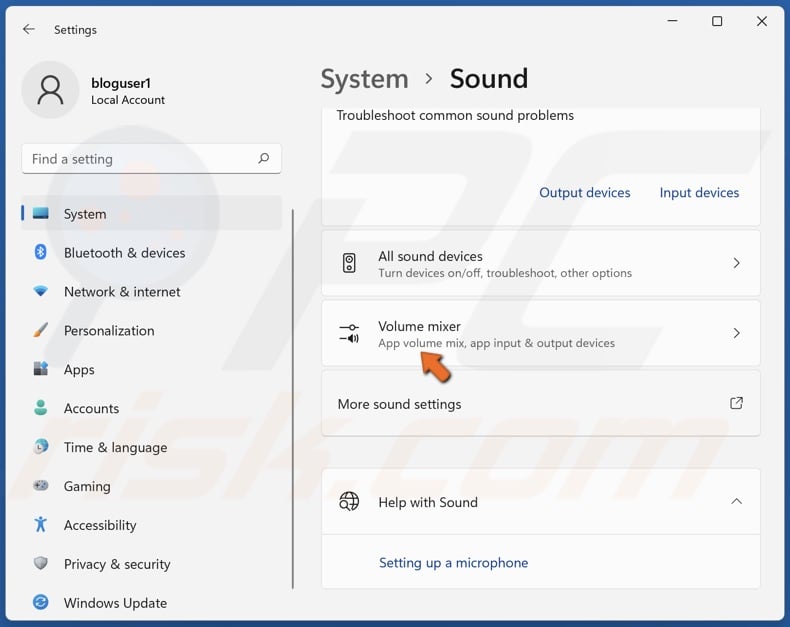Click the search magnifier icon
Image resolution: width=790 pixels, height=627 pixels.
264,159
